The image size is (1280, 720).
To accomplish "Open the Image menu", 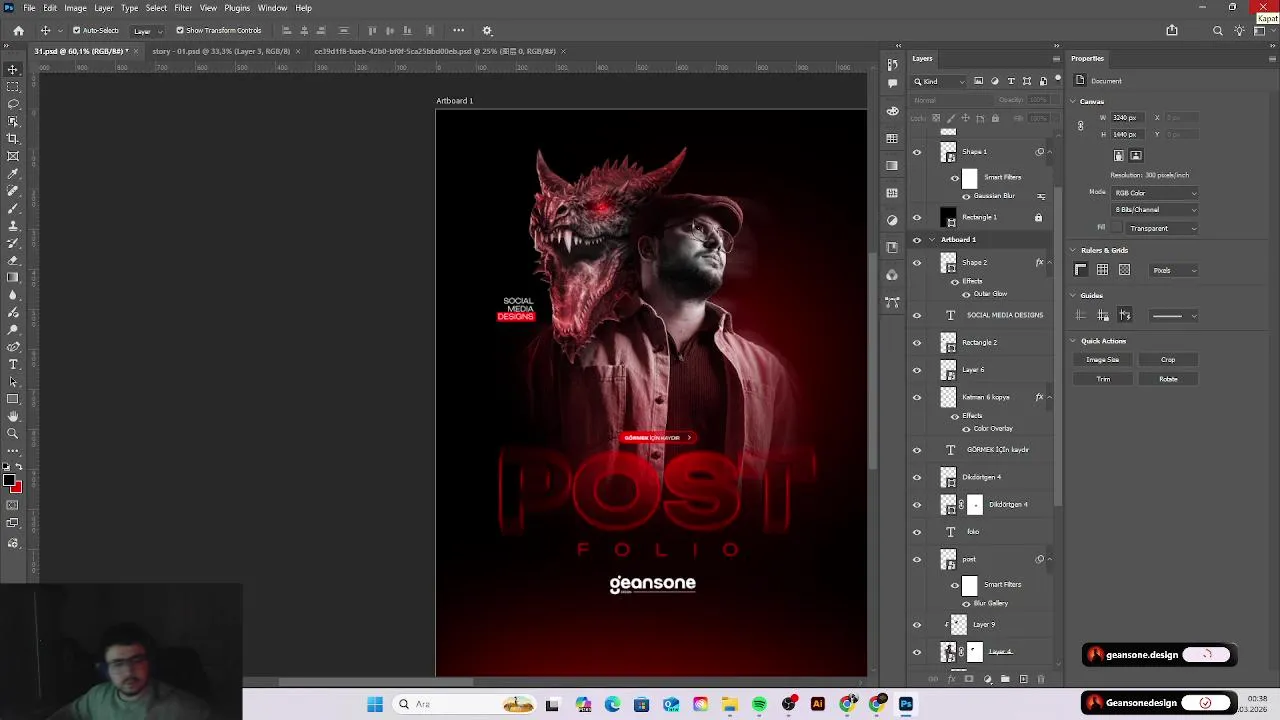I will [75, 8].
